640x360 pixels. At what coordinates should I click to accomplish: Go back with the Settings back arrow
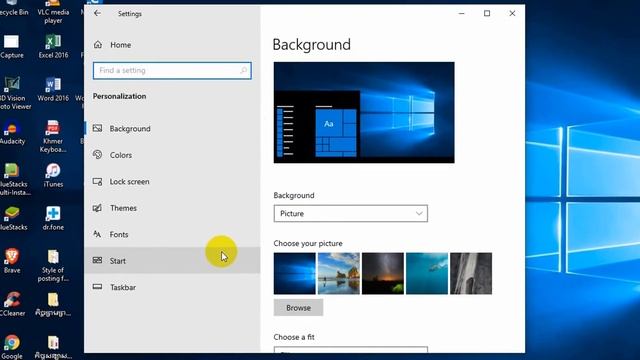(x=97, y=13)
